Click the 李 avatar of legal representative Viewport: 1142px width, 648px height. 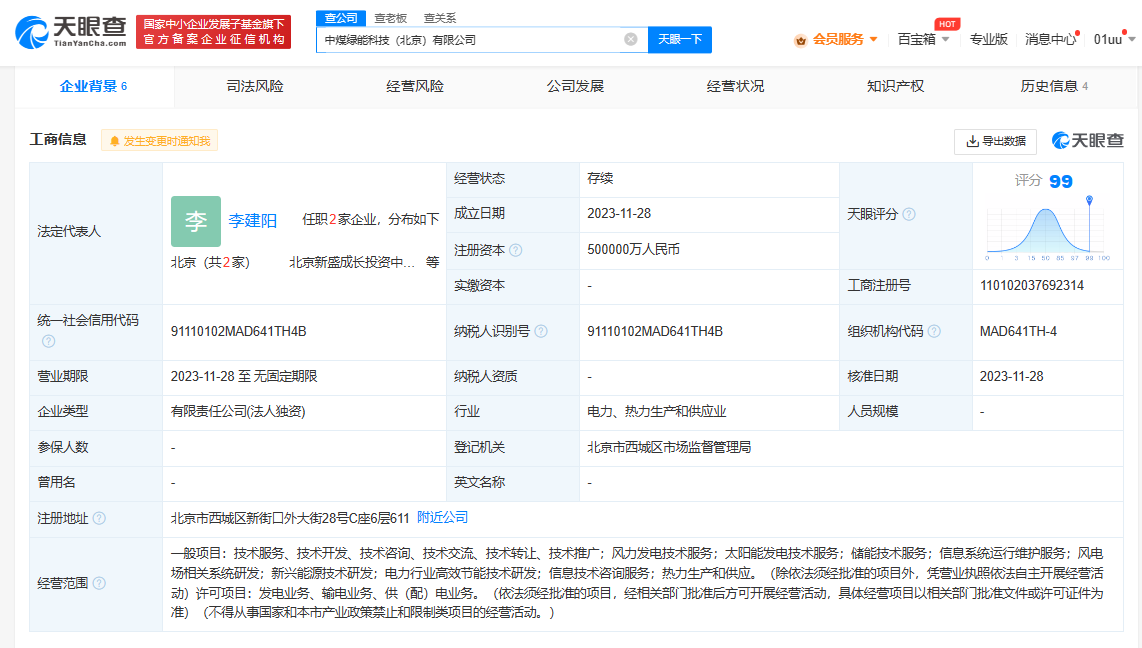point(196,221)
